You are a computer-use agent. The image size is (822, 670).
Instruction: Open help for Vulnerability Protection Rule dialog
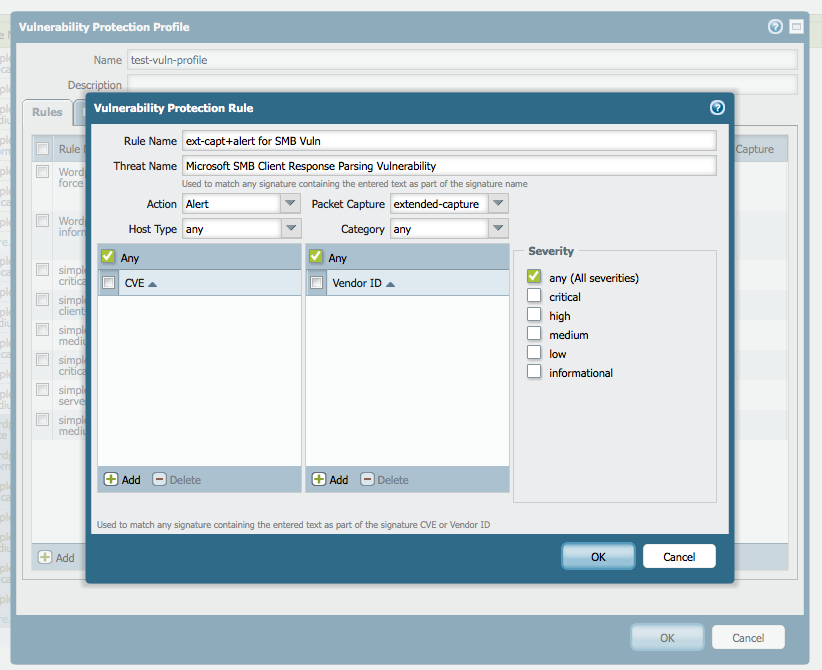pos(717,107)
